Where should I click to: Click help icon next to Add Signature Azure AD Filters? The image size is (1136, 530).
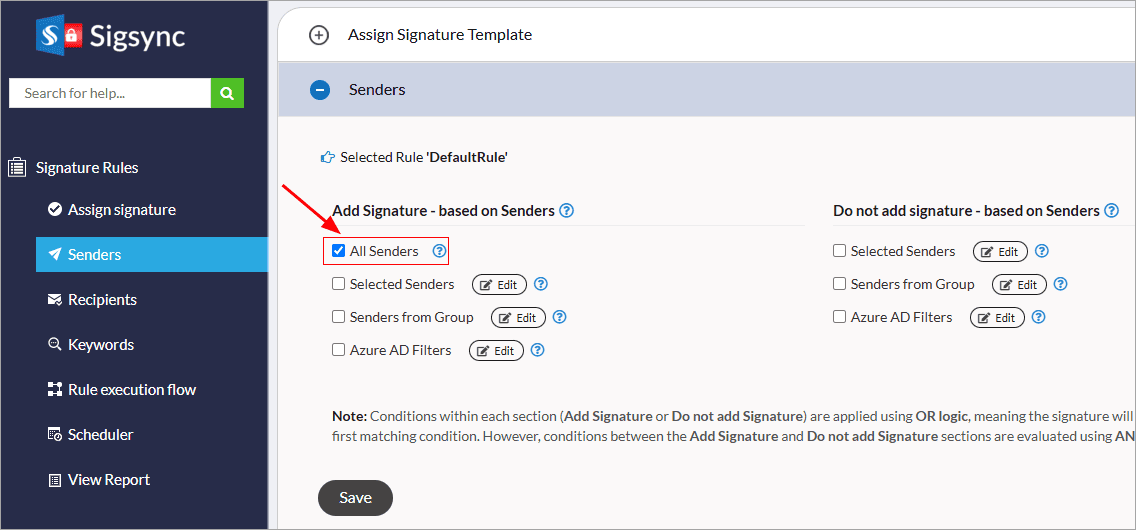pos(538,350)
